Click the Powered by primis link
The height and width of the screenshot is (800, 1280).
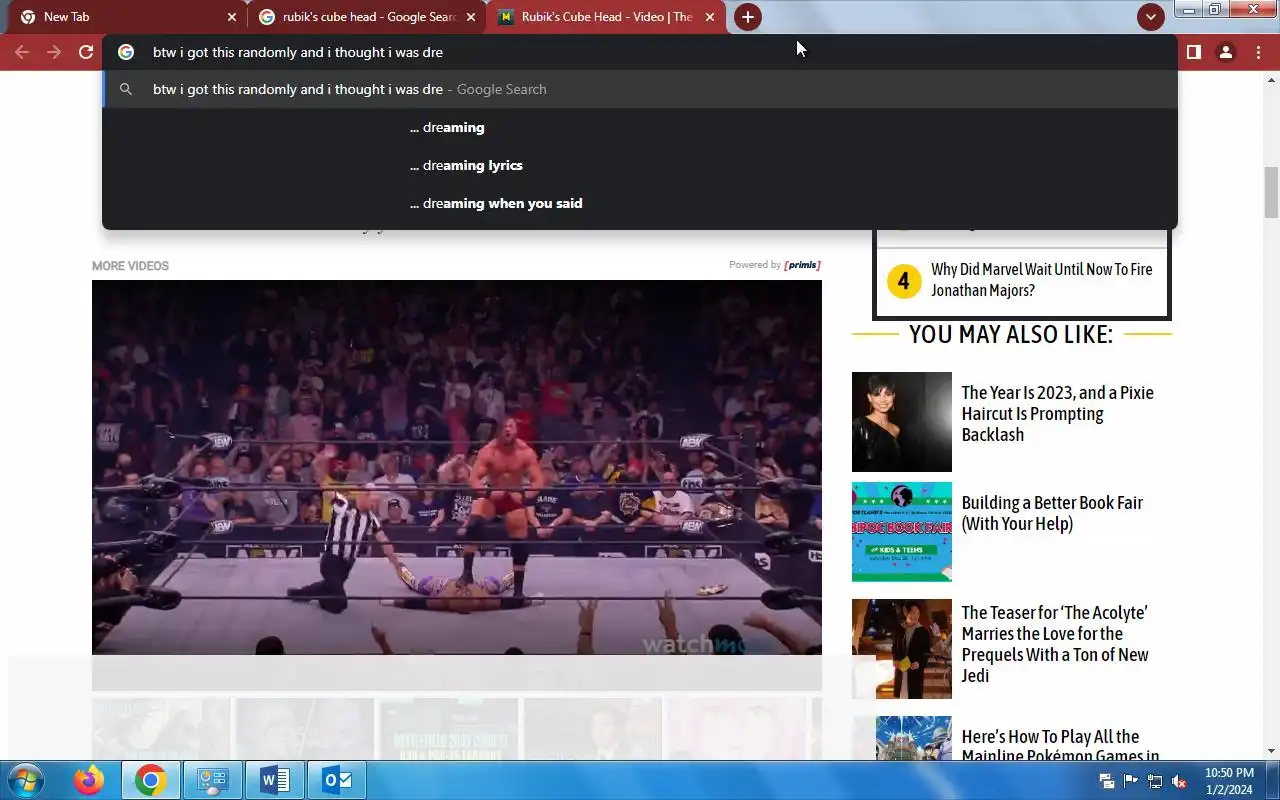click(x=775, y=265)
